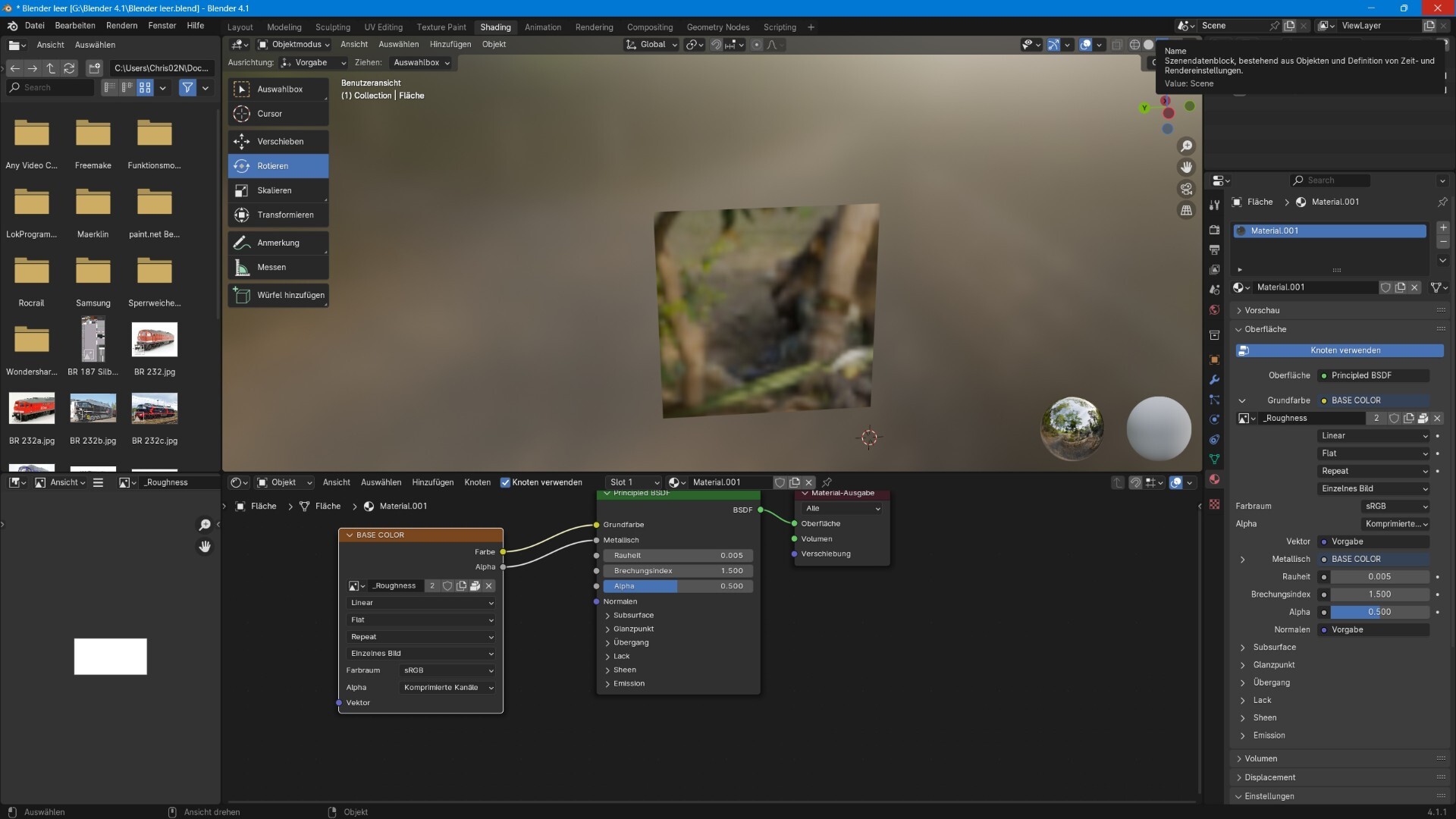The image size is (1456, 819).
Task: Switch to the Compositing workspace tab
Action: [649, 27]
